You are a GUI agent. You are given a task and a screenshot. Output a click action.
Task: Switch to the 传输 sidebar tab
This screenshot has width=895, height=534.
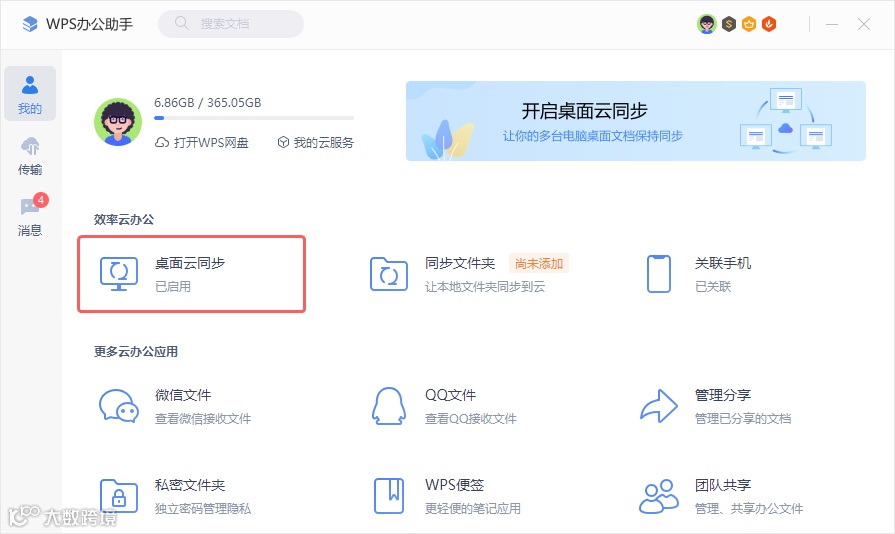[30, 156]
